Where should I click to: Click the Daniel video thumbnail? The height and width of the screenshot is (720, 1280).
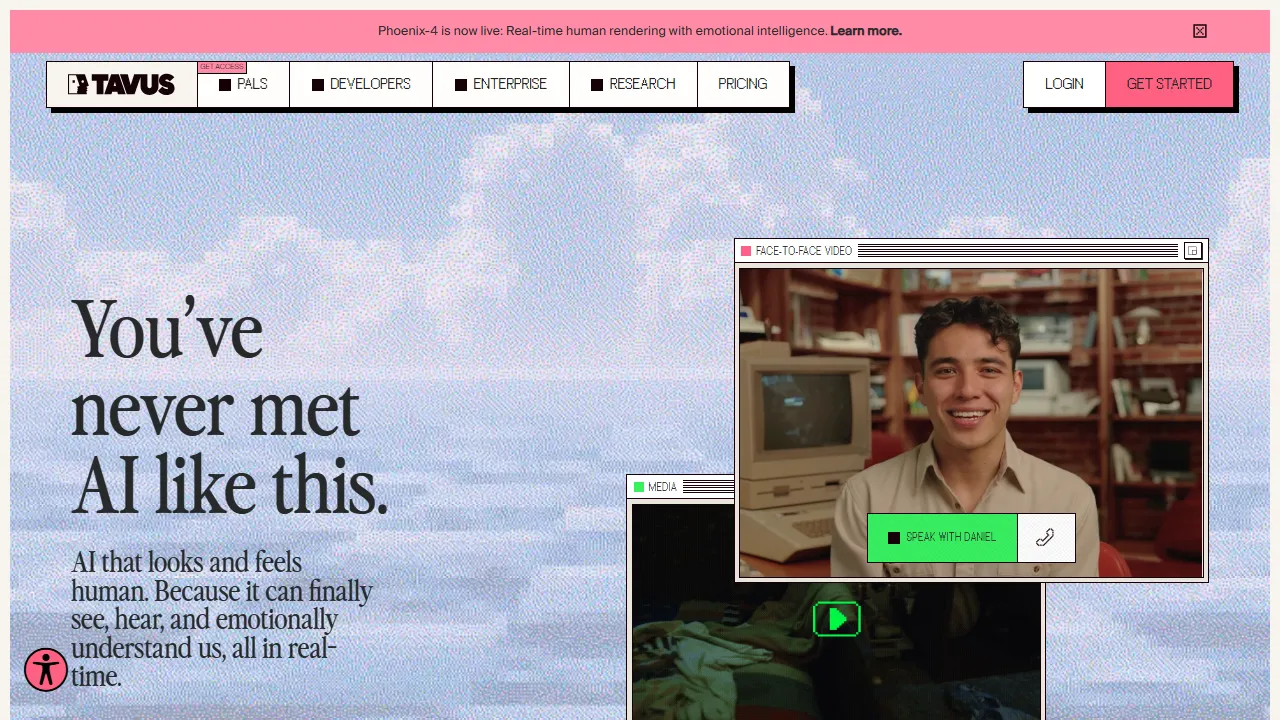[x=971, y=422]
